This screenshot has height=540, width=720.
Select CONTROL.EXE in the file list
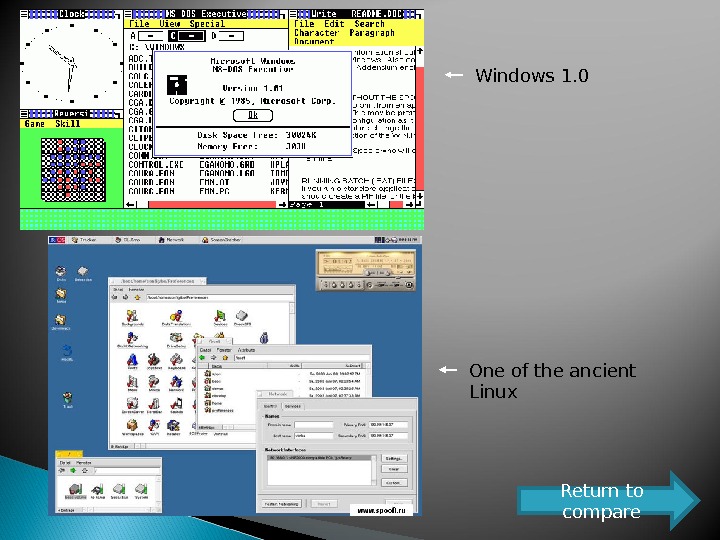[156, 164]
